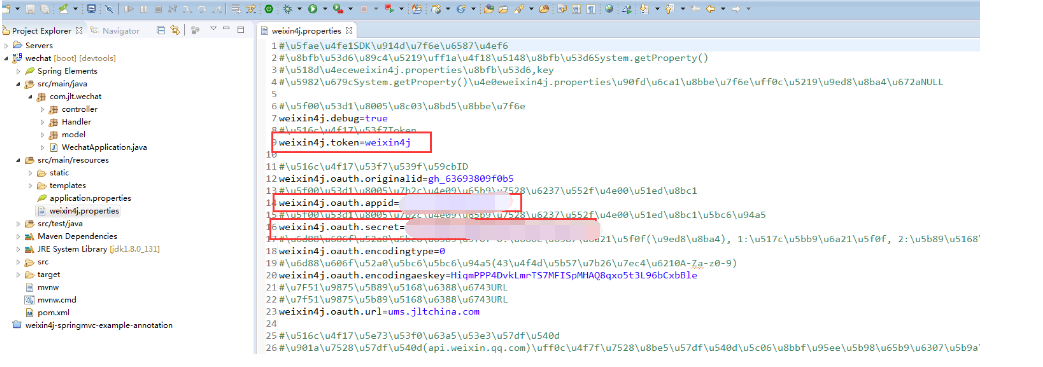Click the weixin4j.token=weixin4j line

pos(345,142)
